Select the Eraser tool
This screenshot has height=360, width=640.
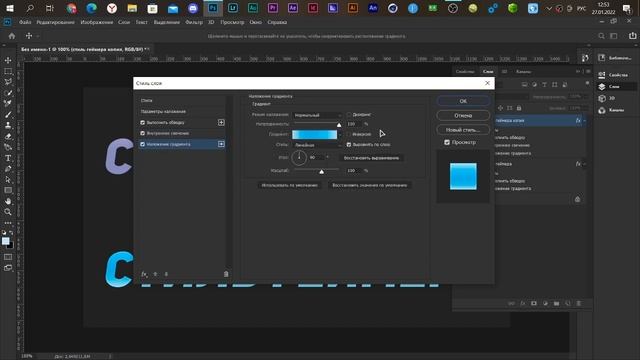[x=8, y=136]
